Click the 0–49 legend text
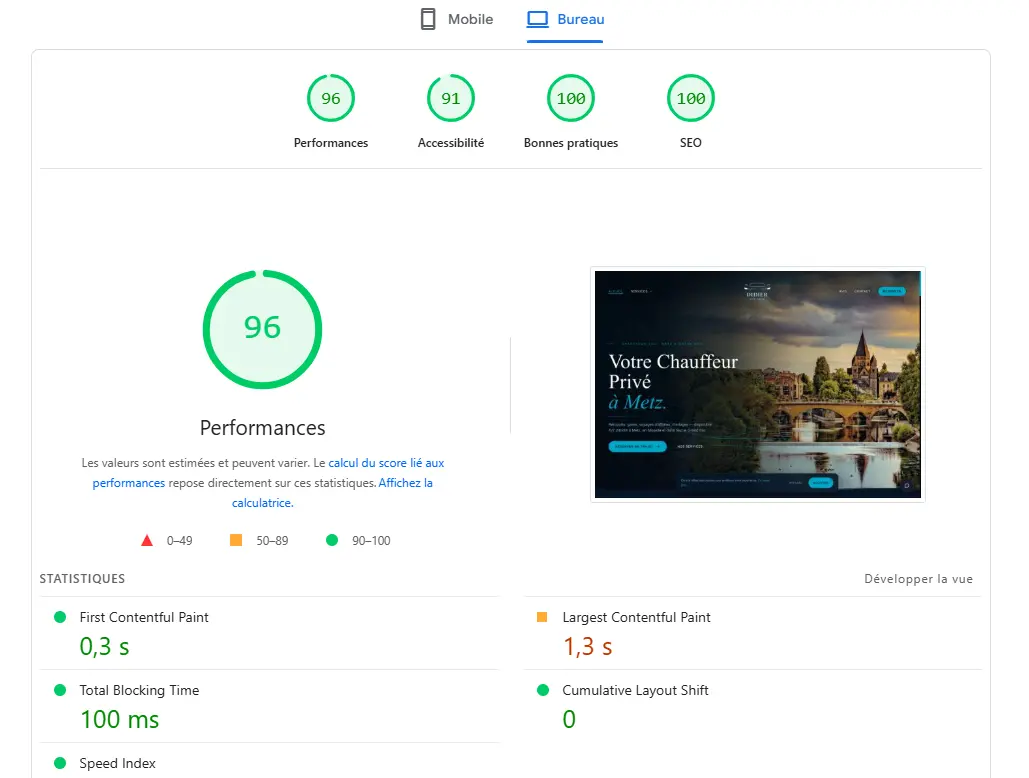This screenshot has height=778, width=1029. point(179,541)
